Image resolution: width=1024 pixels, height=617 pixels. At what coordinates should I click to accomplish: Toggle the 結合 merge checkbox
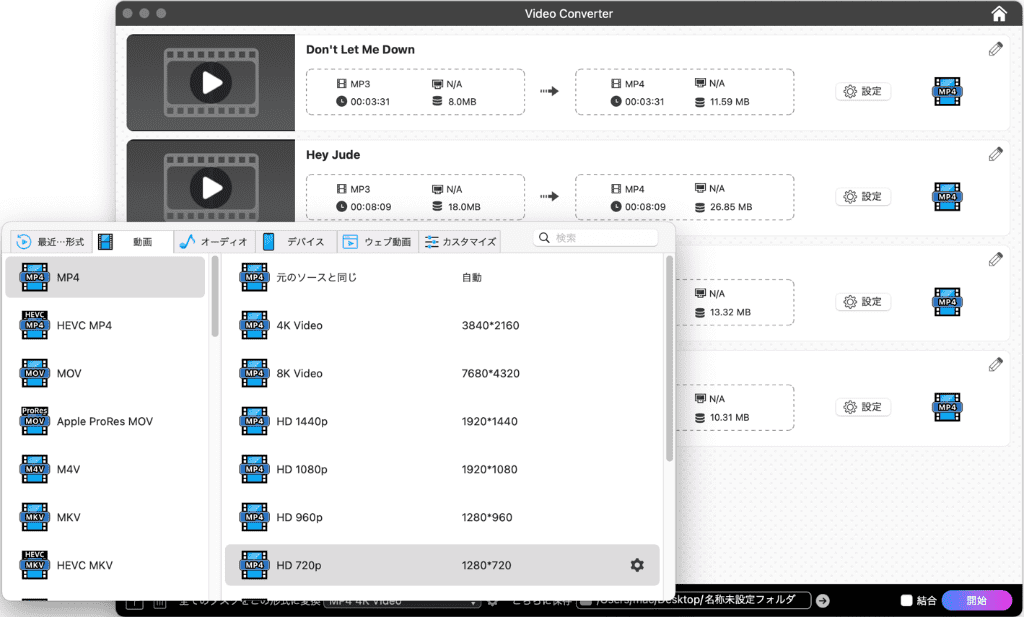(x=907, y=601)
